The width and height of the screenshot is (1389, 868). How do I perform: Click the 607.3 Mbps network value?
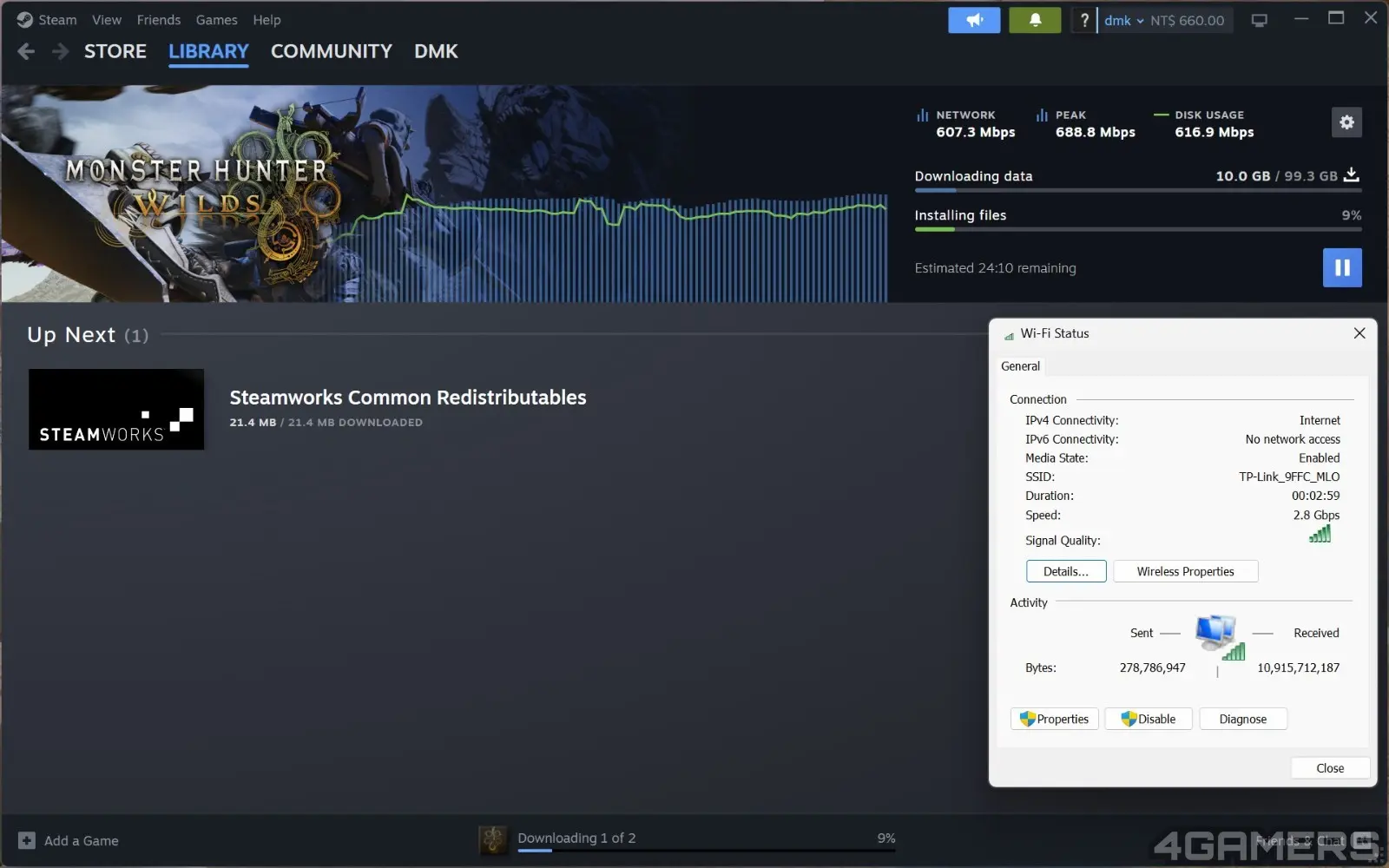(976, 132)
